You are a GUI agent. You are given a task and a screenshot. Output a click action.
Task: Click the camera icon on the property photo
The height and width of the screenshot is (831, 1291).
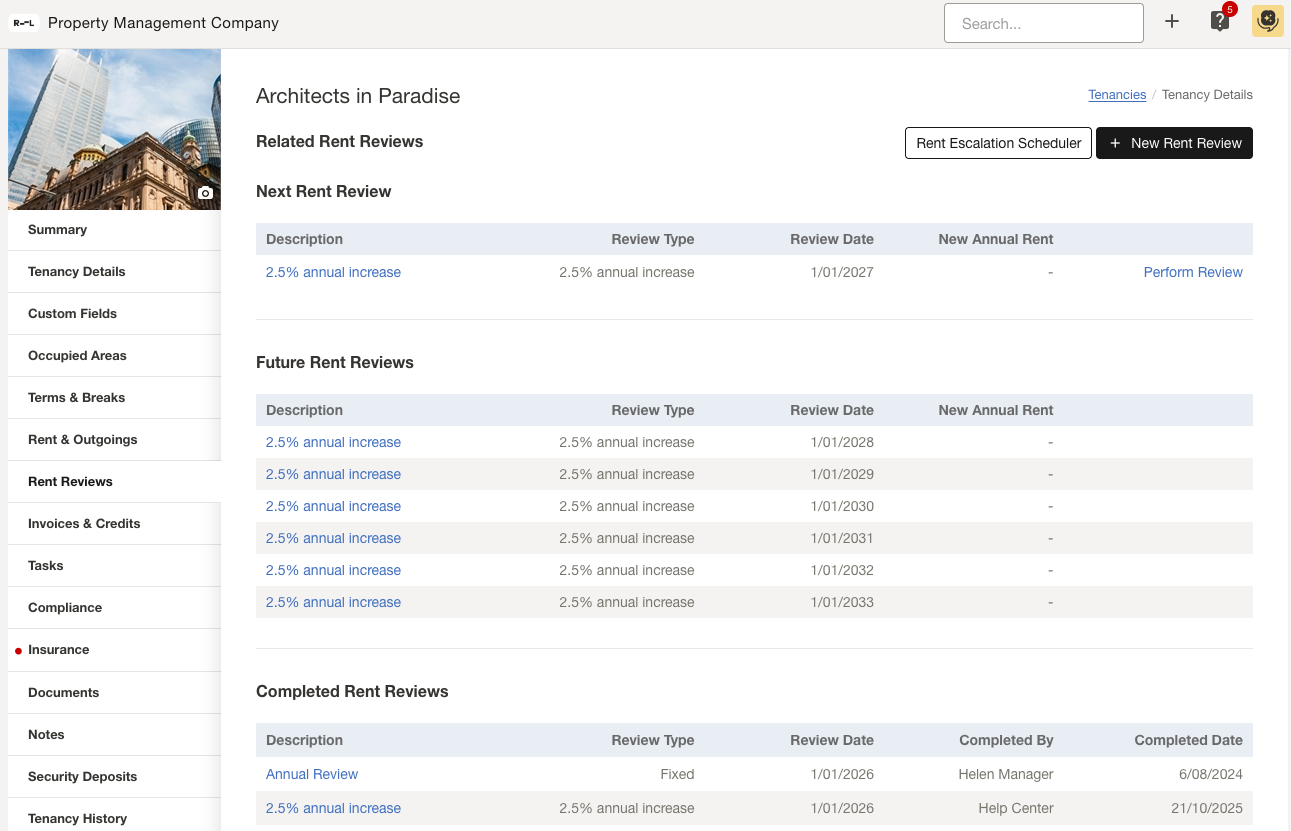(205, 192)
